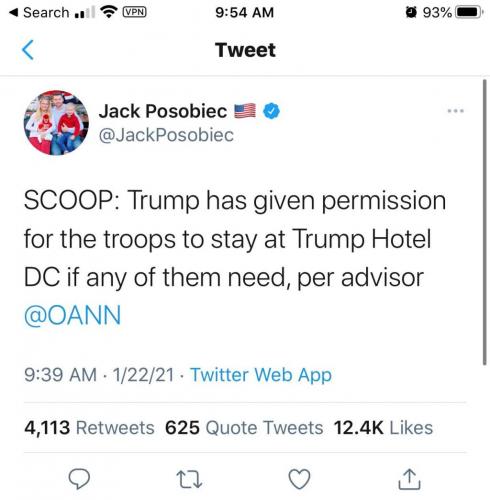This screenshot has height=500, width=490.
Task: Like the tweet with the heart icon
Action: (x=299, y=479)
